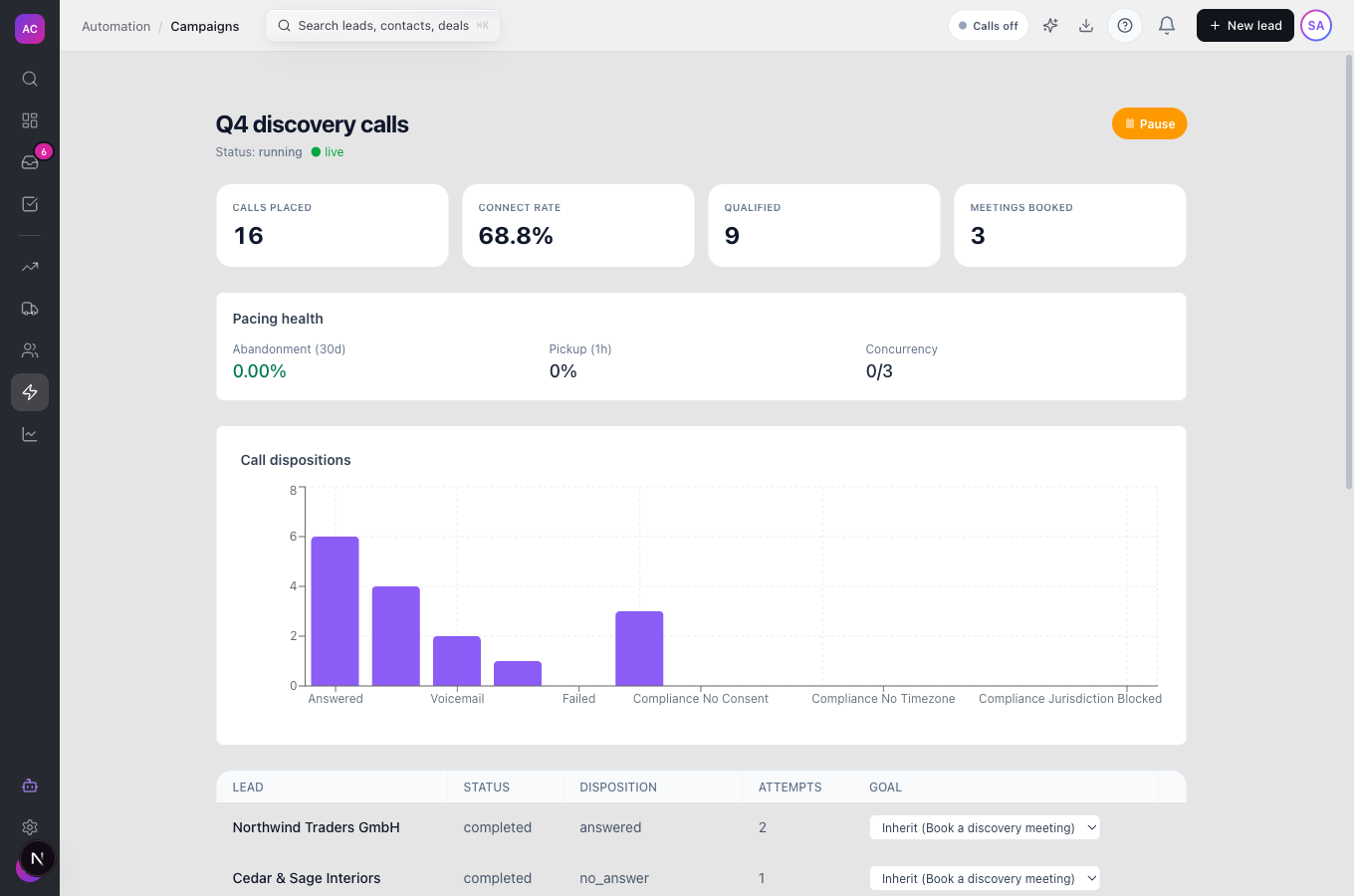Click the 0/3 concurrency value

pyautogui.click(x=879, y=371)
